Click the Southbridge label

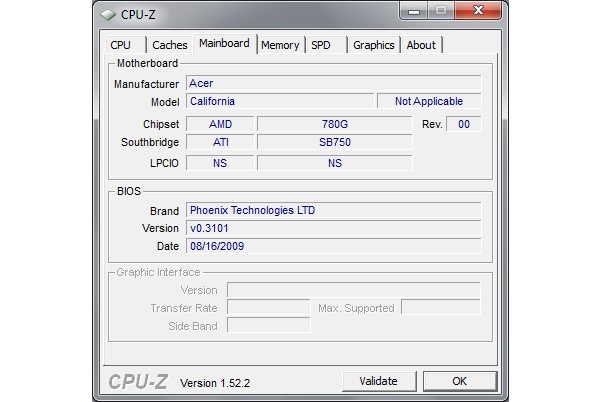click(x=150, y=142)
